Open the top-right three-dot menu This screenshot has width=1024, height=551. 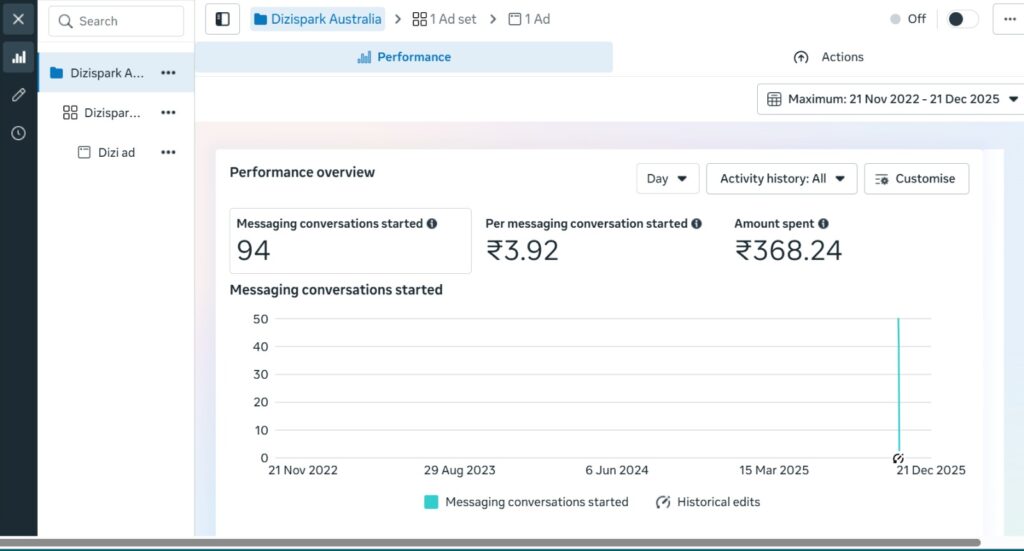click(x=1007, y=19)
